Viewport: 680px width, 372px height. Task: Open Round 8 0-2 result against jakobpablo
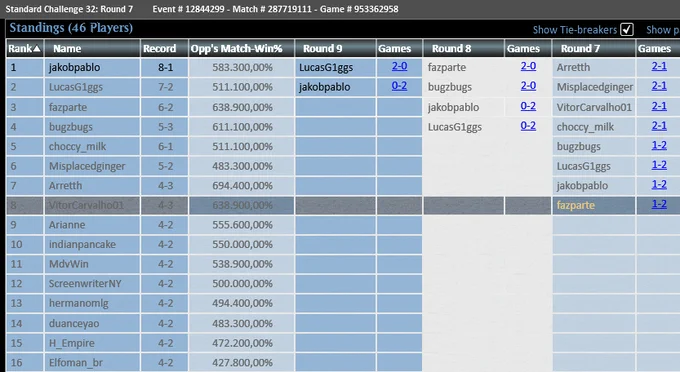pyautogui.click(x=528, y=106)
